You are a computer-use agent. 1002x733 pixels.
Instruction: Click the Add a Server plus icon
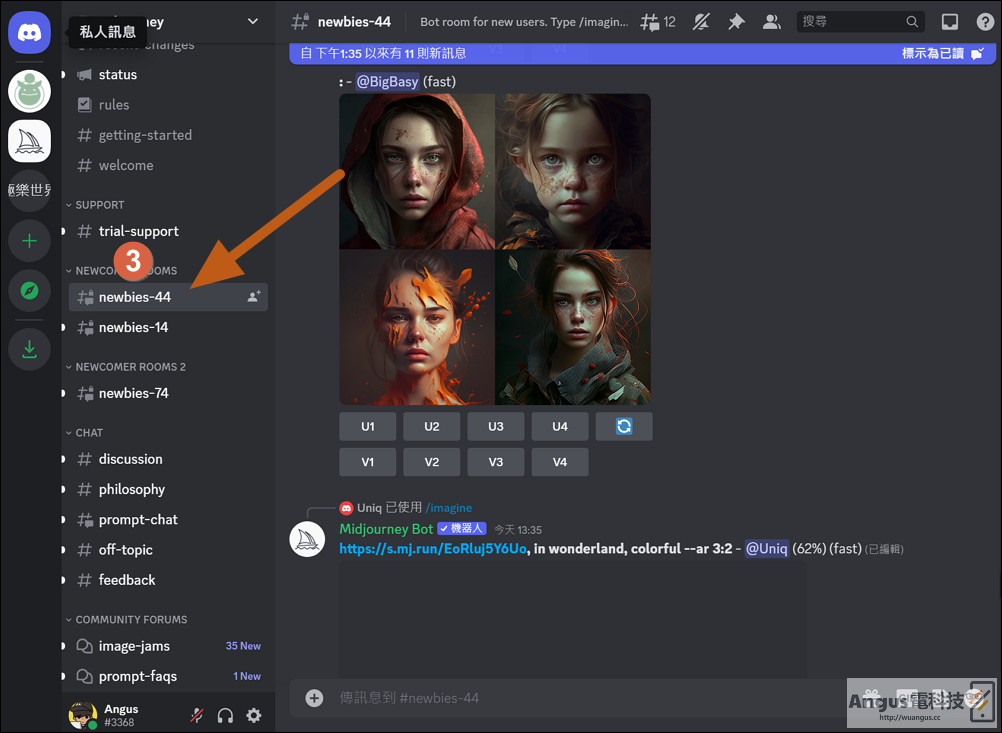(x=29, y=241)
